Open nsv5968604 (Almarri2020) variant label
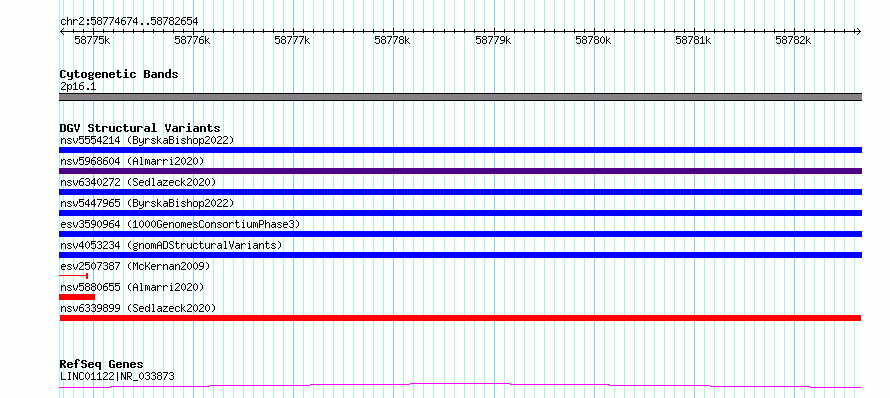 point(132,161)
